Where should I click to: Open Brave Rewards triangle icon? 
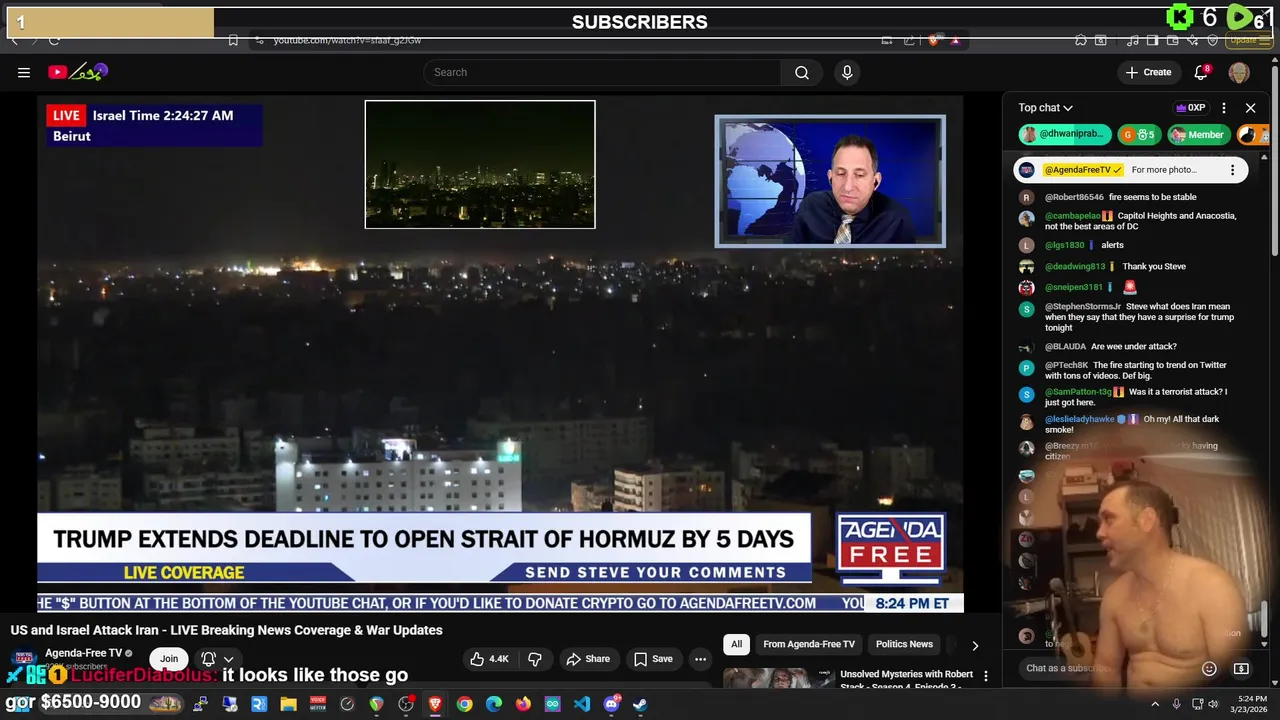click(x=955, y=40)
